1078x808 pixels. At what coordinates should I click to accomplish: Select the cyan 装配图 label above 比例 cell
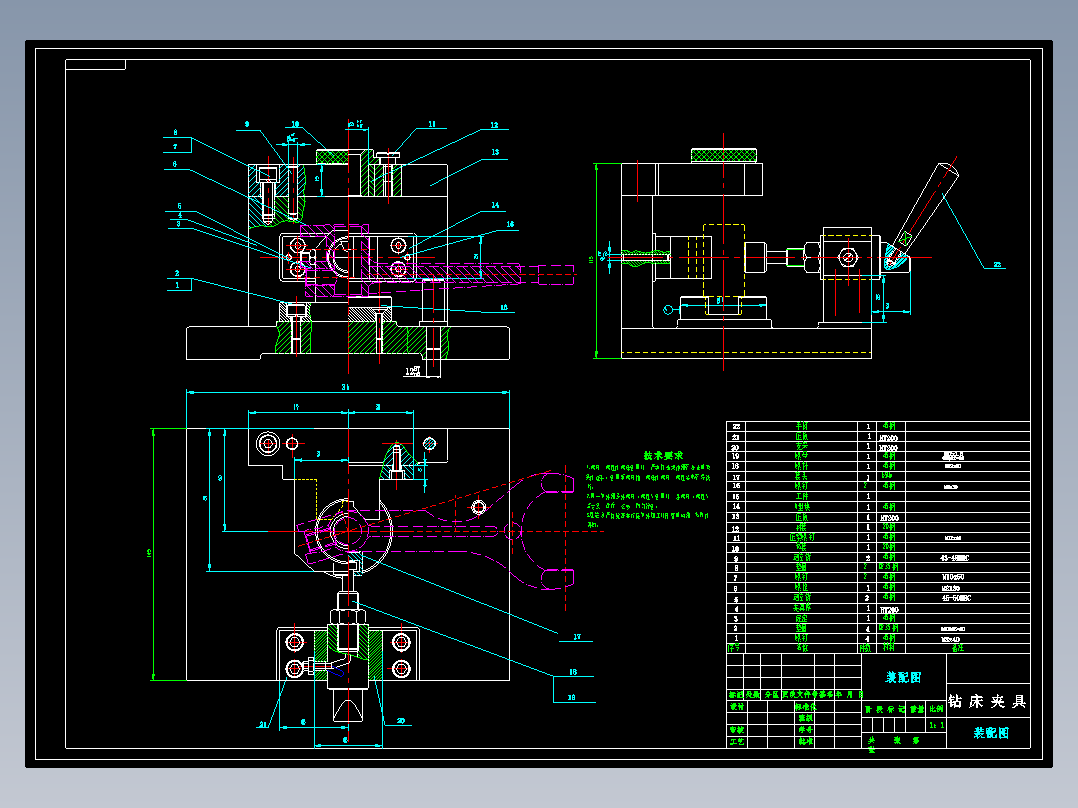point(903,677)
